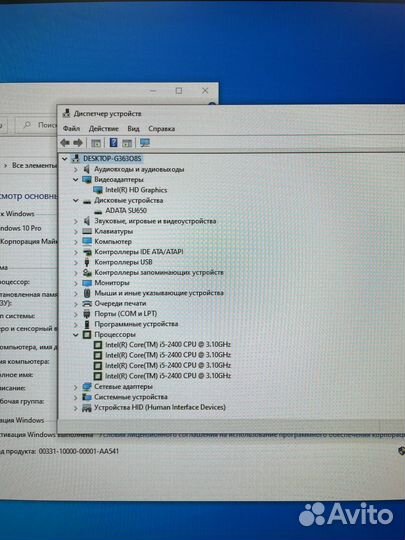
Task: Click the Контроллеры IDE ATA/ATAPI icon
Action: (x=87, y=252)
